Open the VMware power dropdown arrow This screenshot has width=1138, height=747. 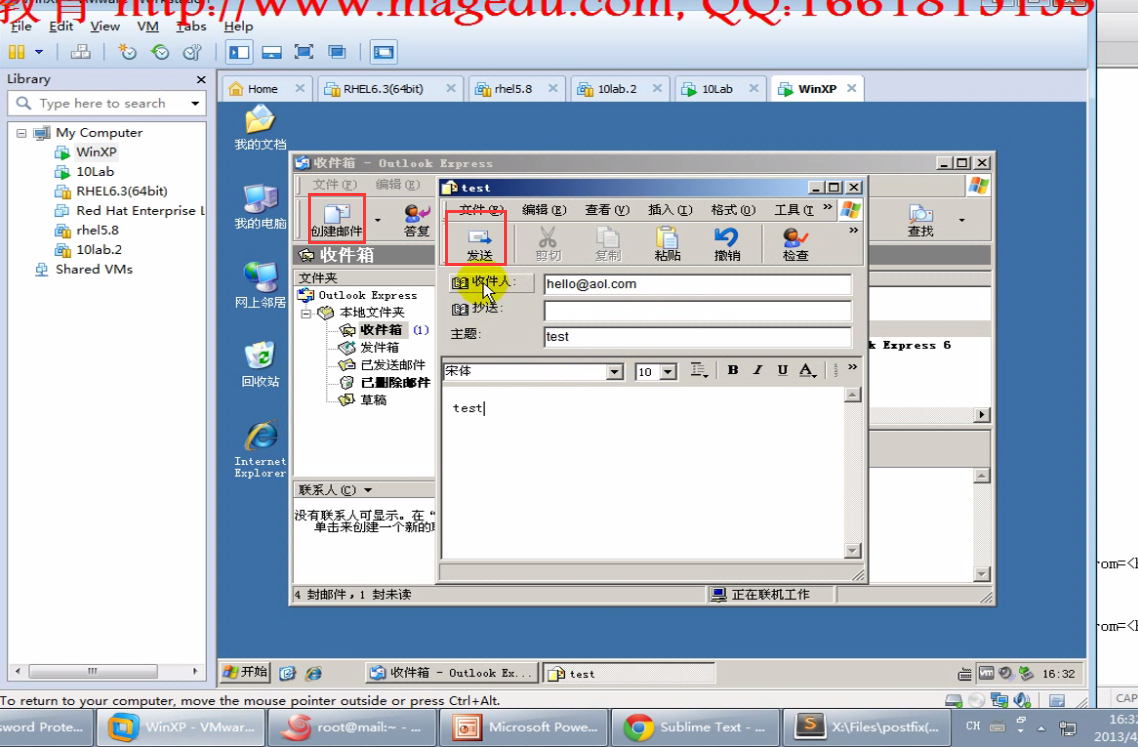[x=38, y=52]
